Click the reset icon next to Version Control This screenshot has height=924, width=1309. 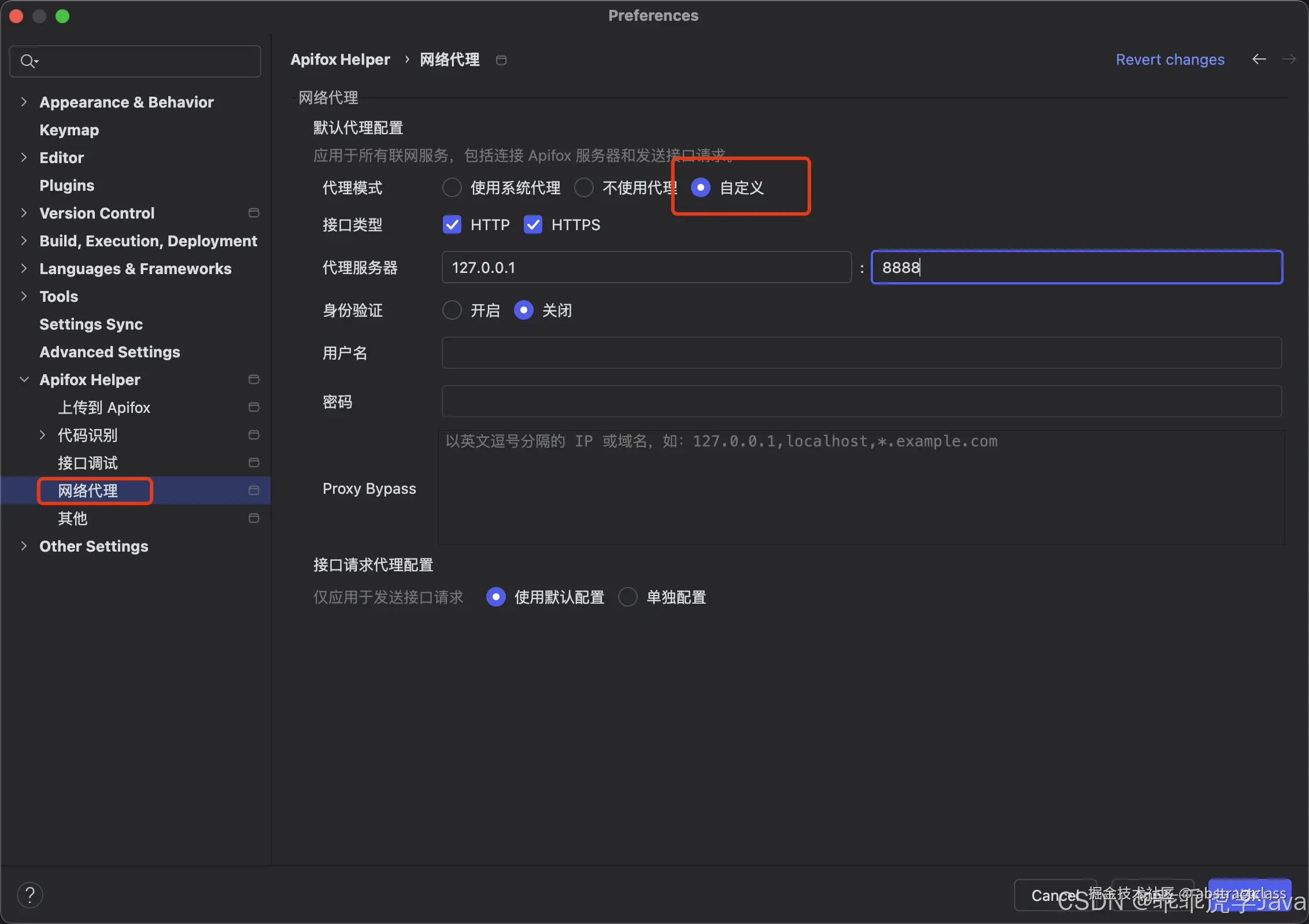tap(253, 213)
